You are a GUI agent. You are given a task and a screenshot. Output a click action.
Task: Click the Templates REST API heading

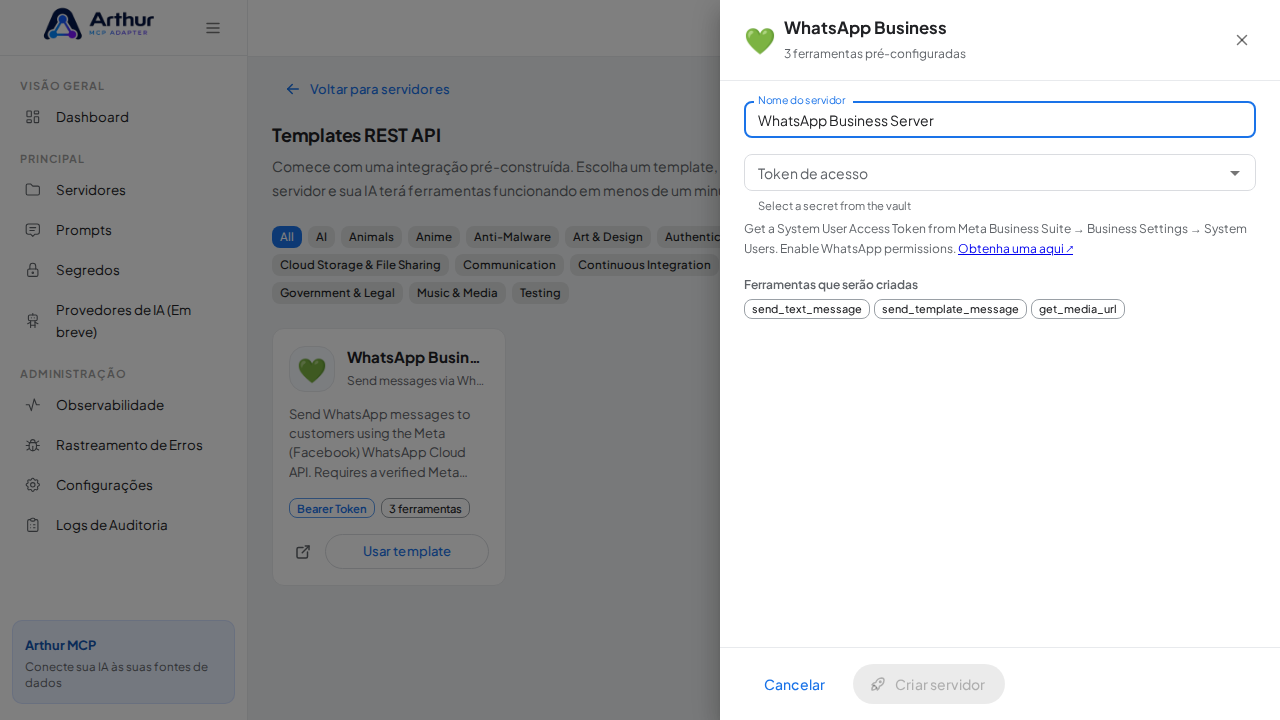click(x=356, y=135)
